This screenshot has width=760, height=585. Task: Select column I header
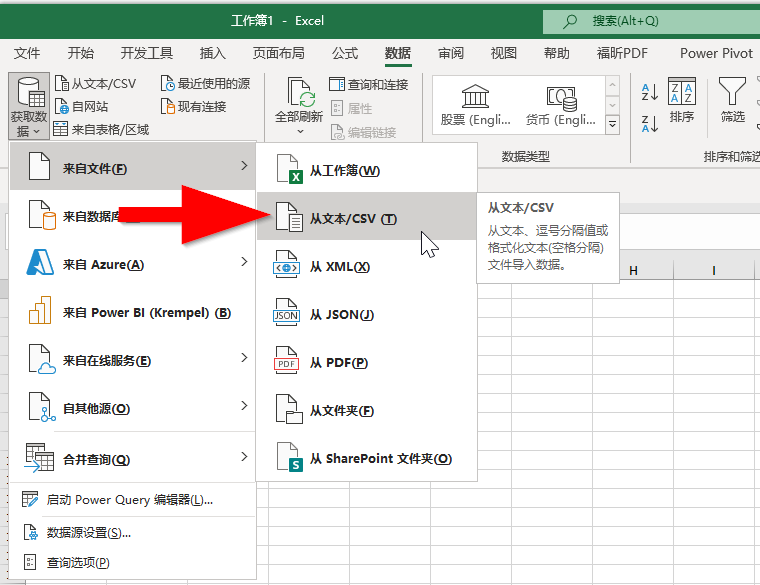[714, 271]
